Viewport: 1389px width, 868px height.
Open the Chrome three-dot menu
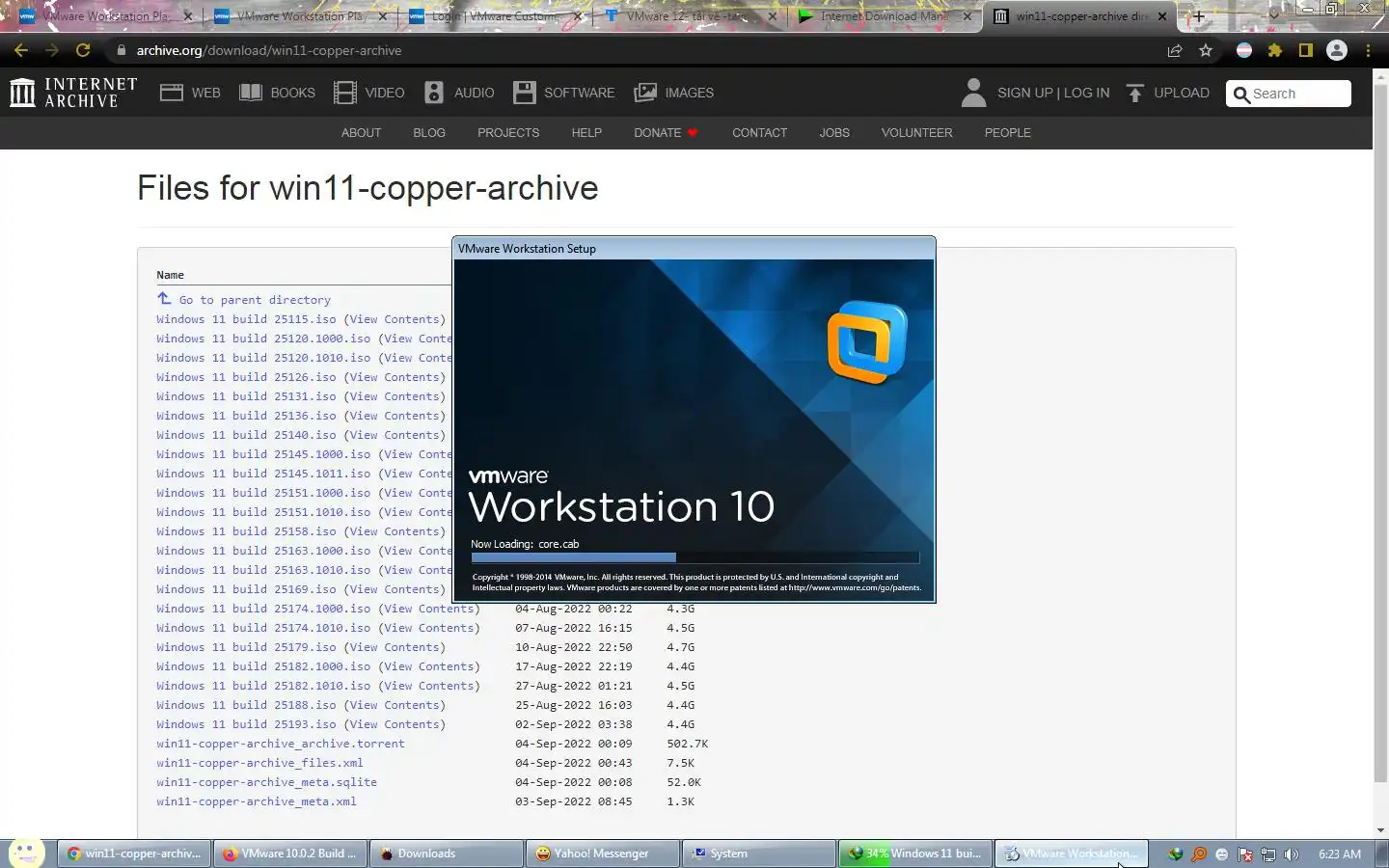pyautogui.click(x=1368, y=50)
